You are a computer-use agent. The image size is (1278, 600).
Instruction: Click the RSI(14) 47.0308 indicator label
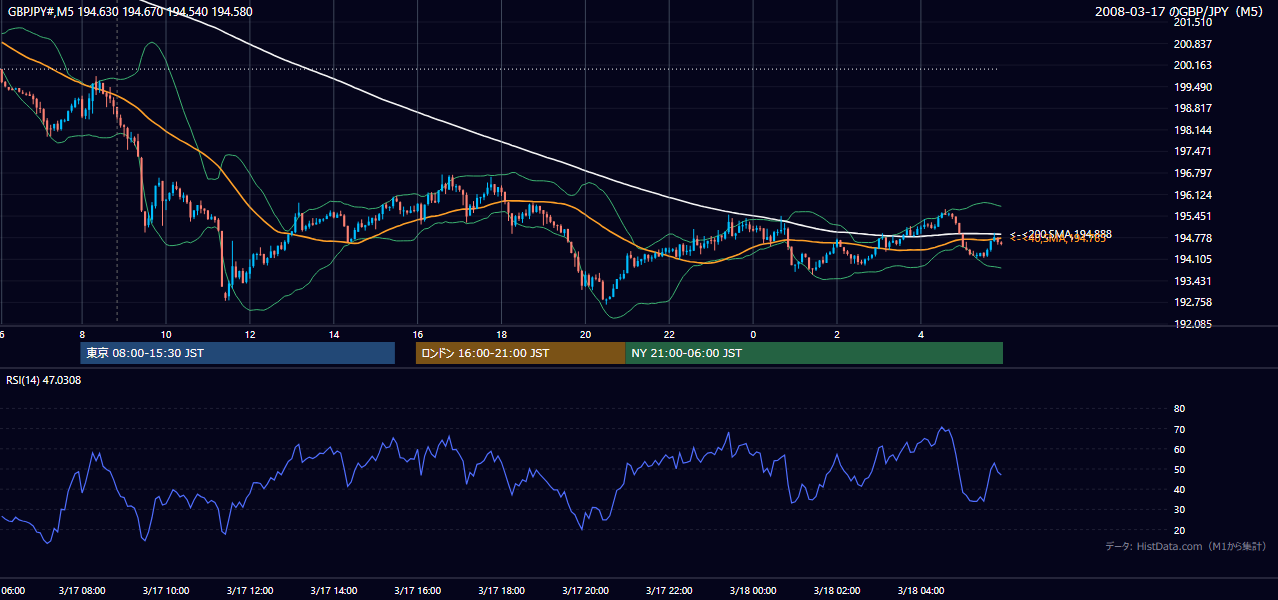[x=44, y=381]
